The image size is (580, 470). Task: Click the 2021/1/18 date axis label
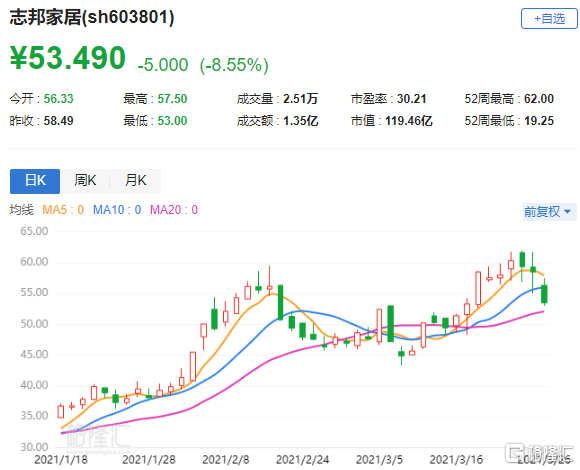point(61,460)
